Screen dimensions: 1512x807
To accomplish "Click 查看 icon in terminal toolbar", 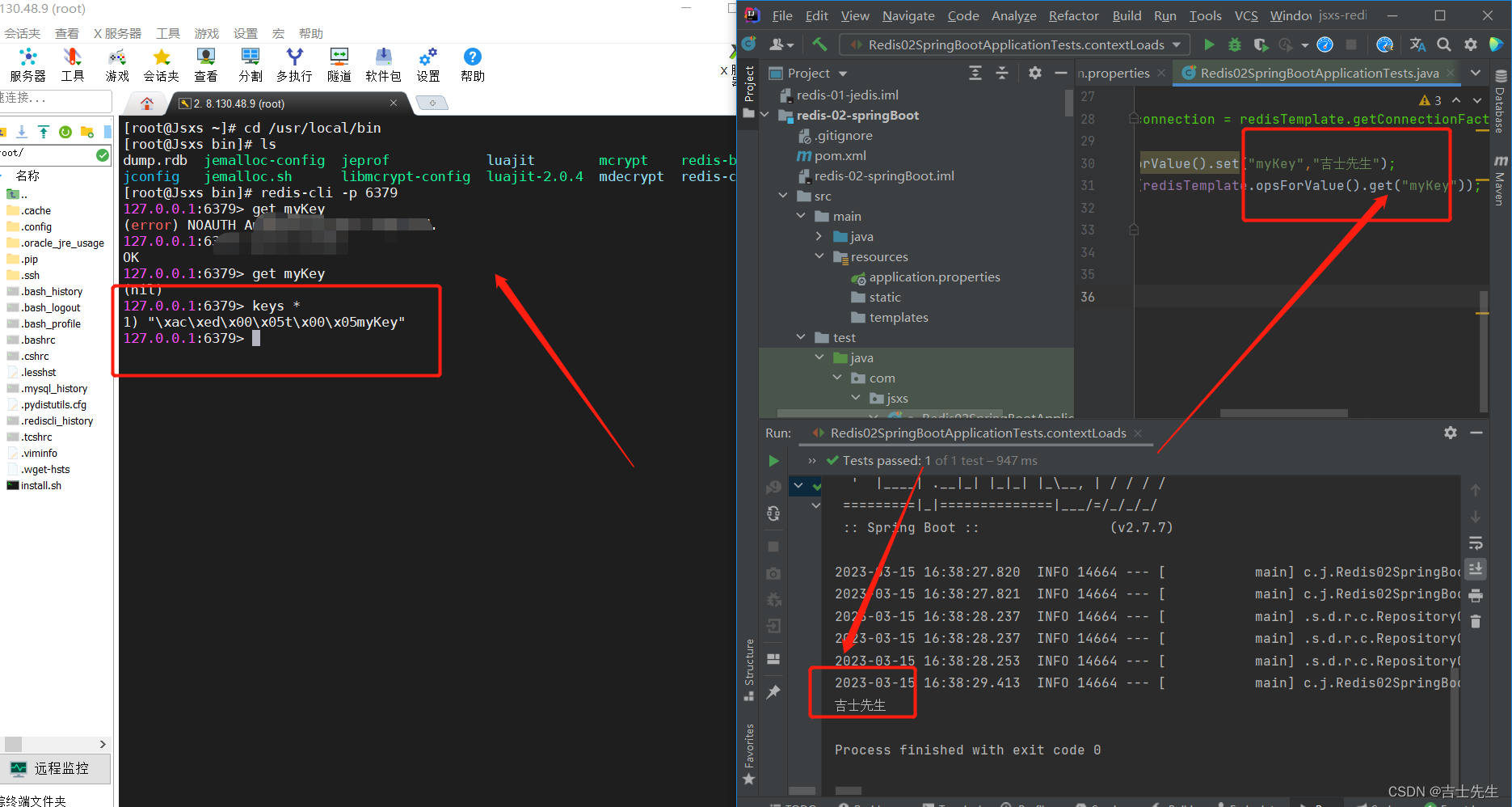I will tap(206, 65).
